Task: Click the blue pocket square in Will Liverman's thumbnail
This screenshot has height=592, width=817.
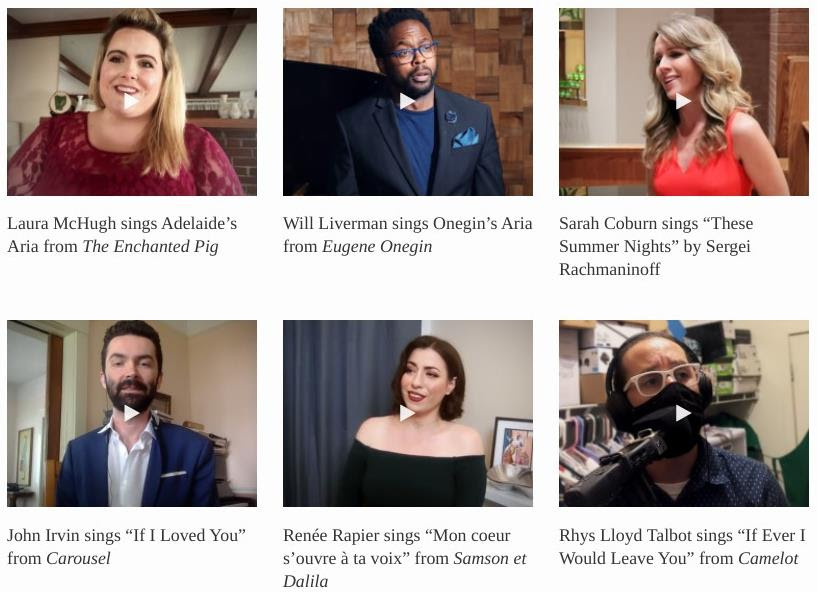Action: (465, 137)
